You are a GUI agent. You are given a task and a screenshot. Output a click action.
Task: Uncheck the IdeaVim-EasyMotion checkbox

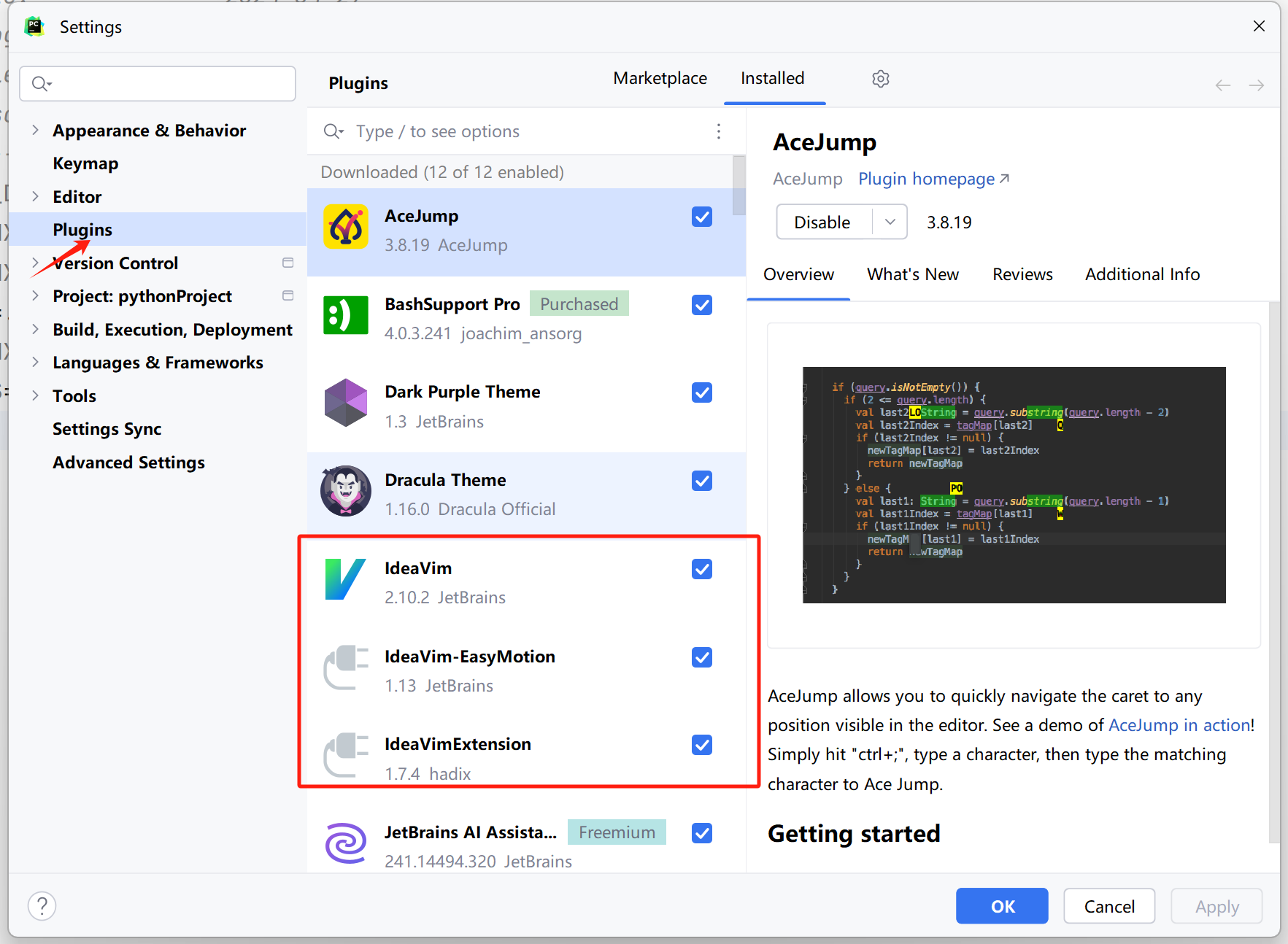(x=702, y=657)
